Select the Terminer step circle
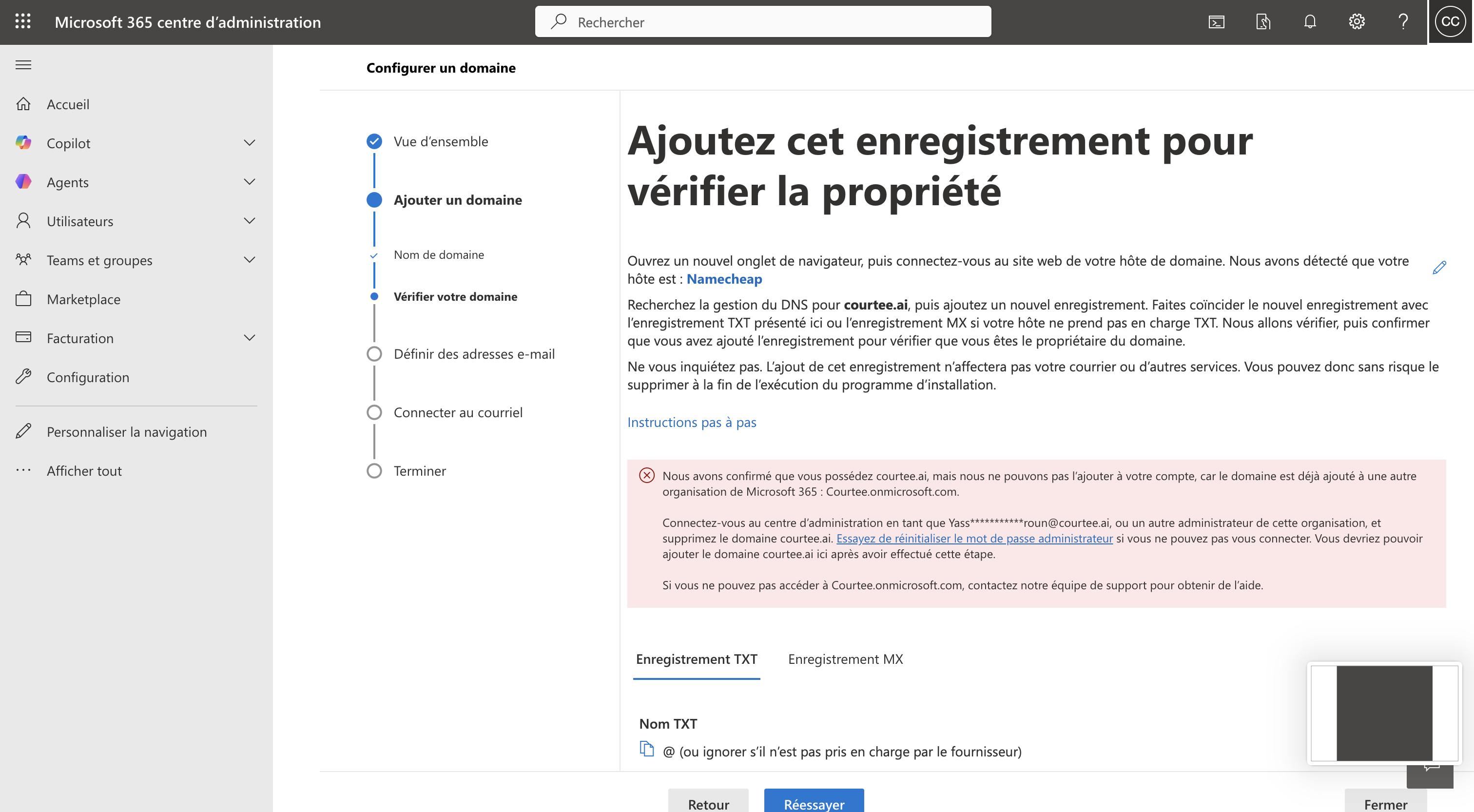This screenshot has width=1474, height=812. tap(374, 471)
